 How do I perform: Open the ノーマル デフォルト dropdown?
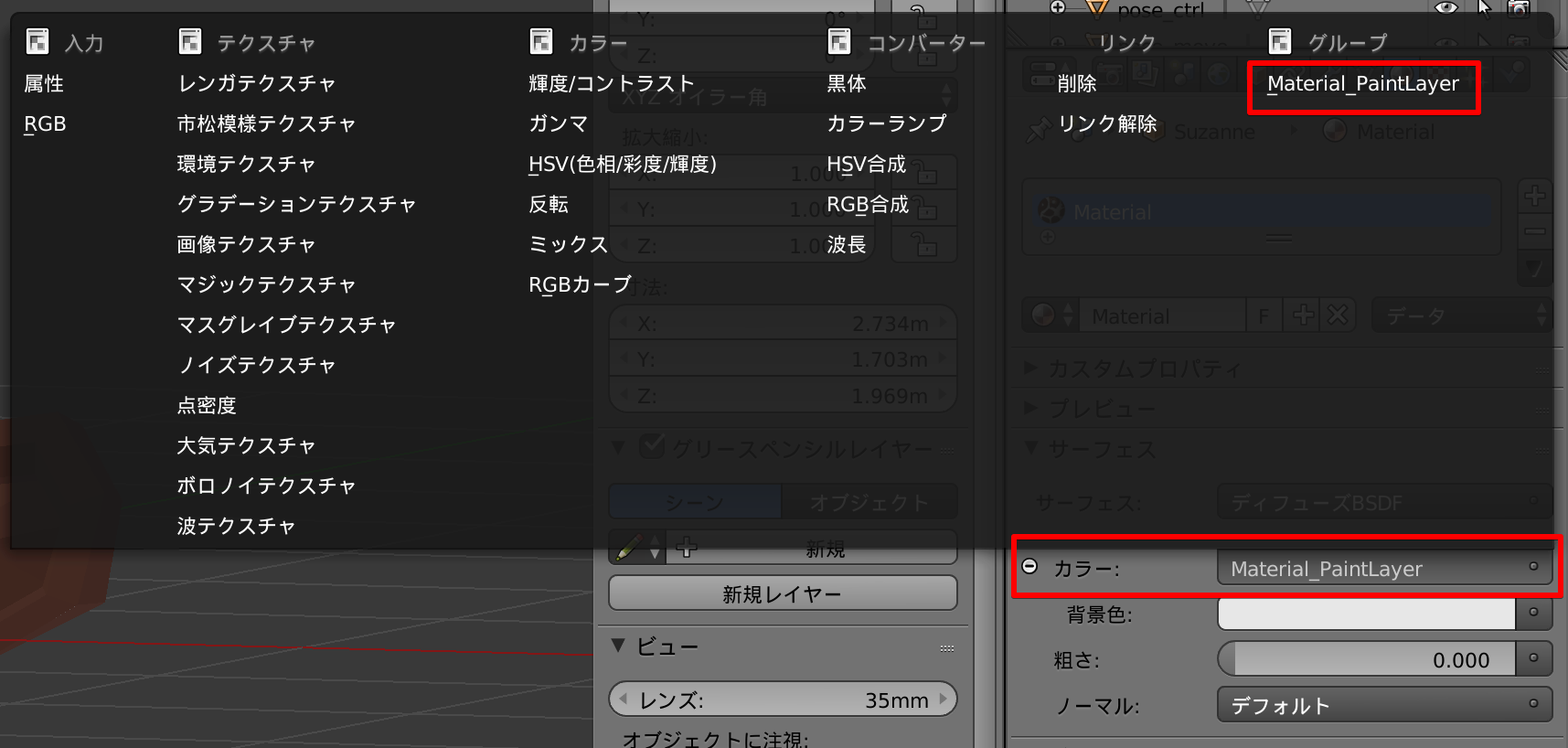point(1384,705)
